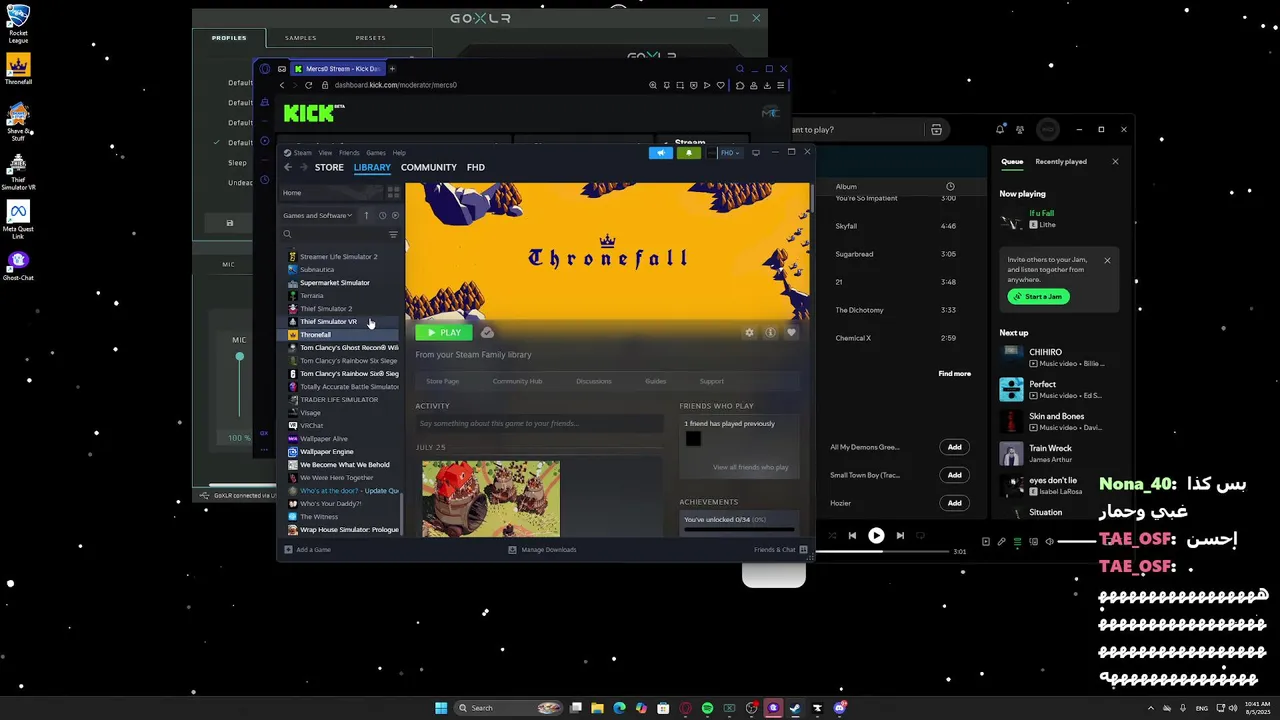Toggle Spotify repeat button
The image size is (1280, 720).
[x=921, y=535]
